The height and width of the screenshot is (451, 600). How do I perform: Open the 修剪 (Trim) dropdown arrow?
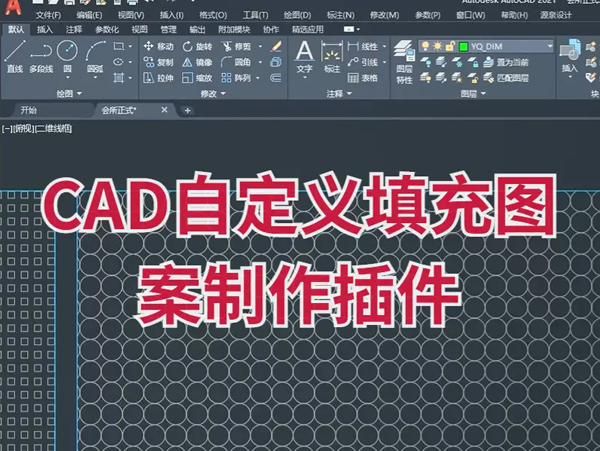[x=261, y=47]
